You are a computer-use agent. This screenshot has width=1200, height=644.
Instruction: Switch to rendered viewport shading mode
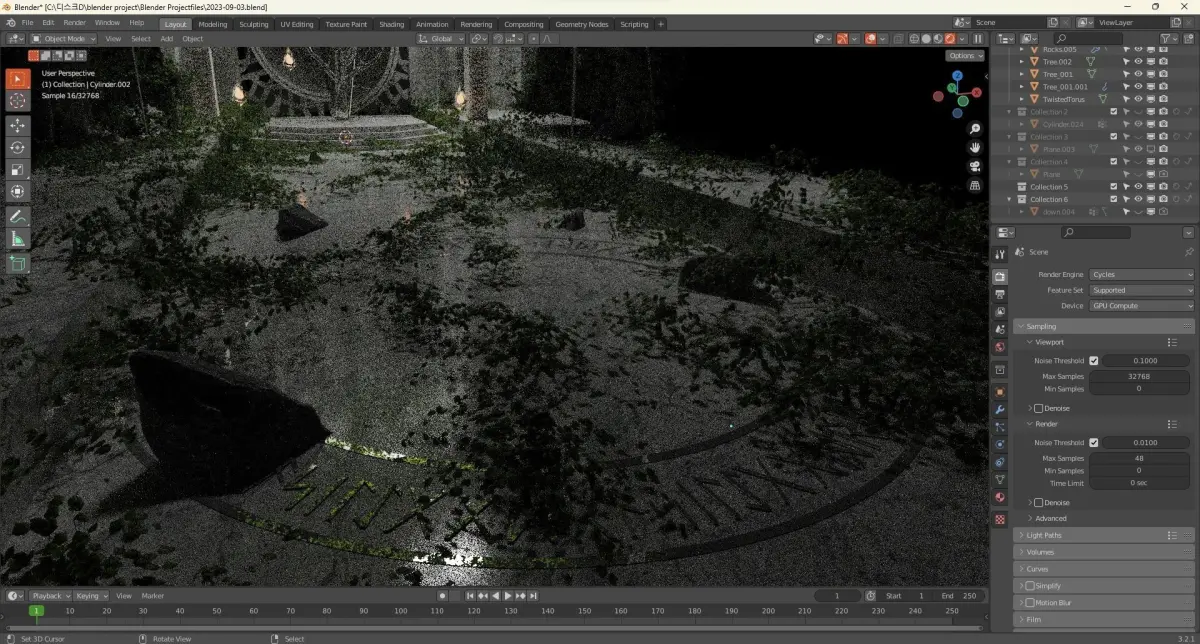click(950, 38)
